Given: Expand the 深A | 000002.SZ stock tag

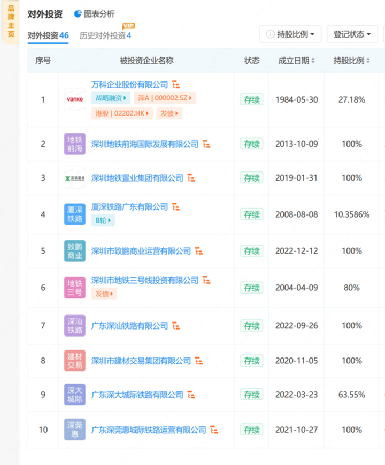Looking at the screenshot, I should (165, 98).
